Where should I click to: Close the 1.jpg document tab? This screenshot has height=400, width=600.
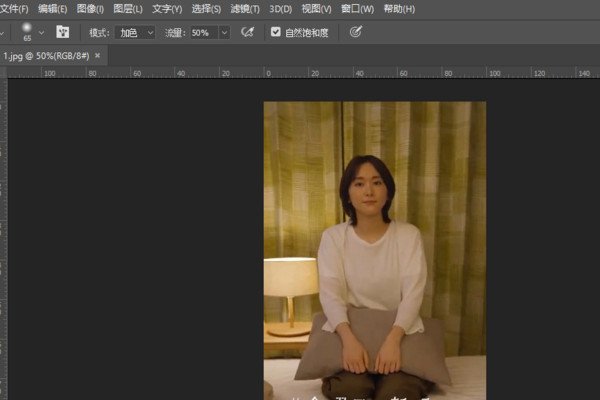click(98, 56)
